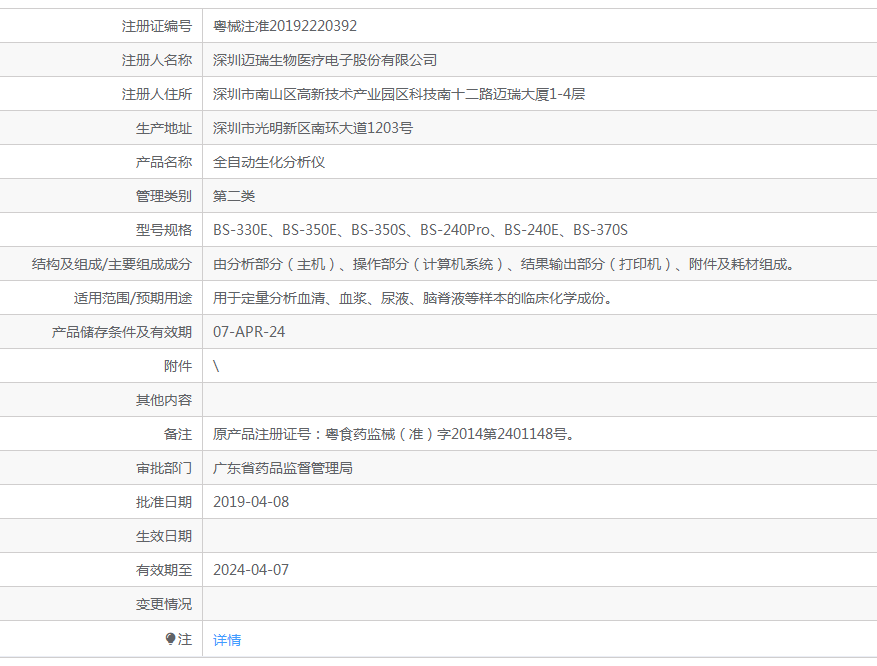Click the backslash value in 附件 row
877x666 pixels.
(216, 366)
